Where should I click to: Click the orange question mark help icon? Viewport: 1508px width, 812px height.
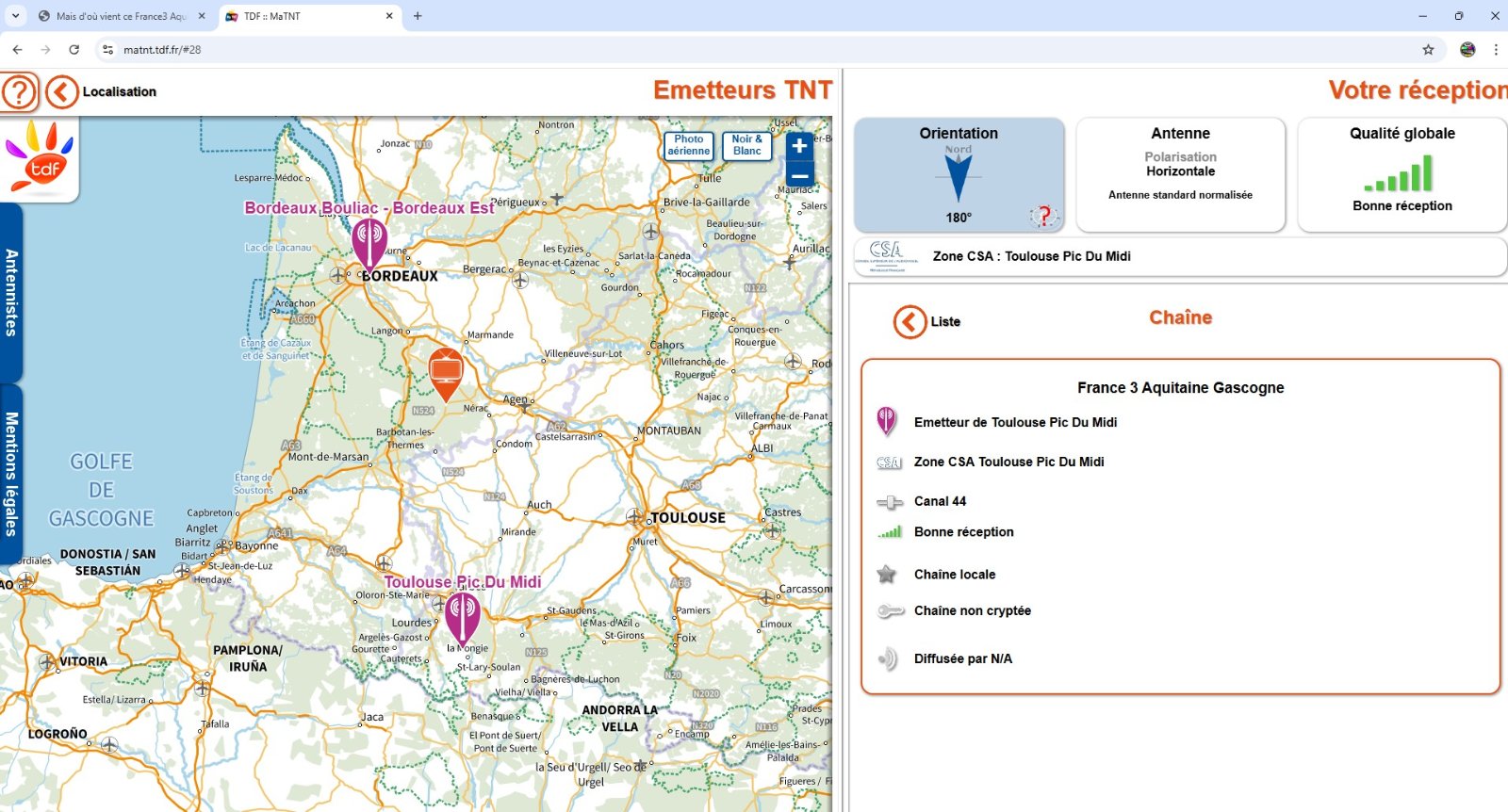tap(19, 92)
